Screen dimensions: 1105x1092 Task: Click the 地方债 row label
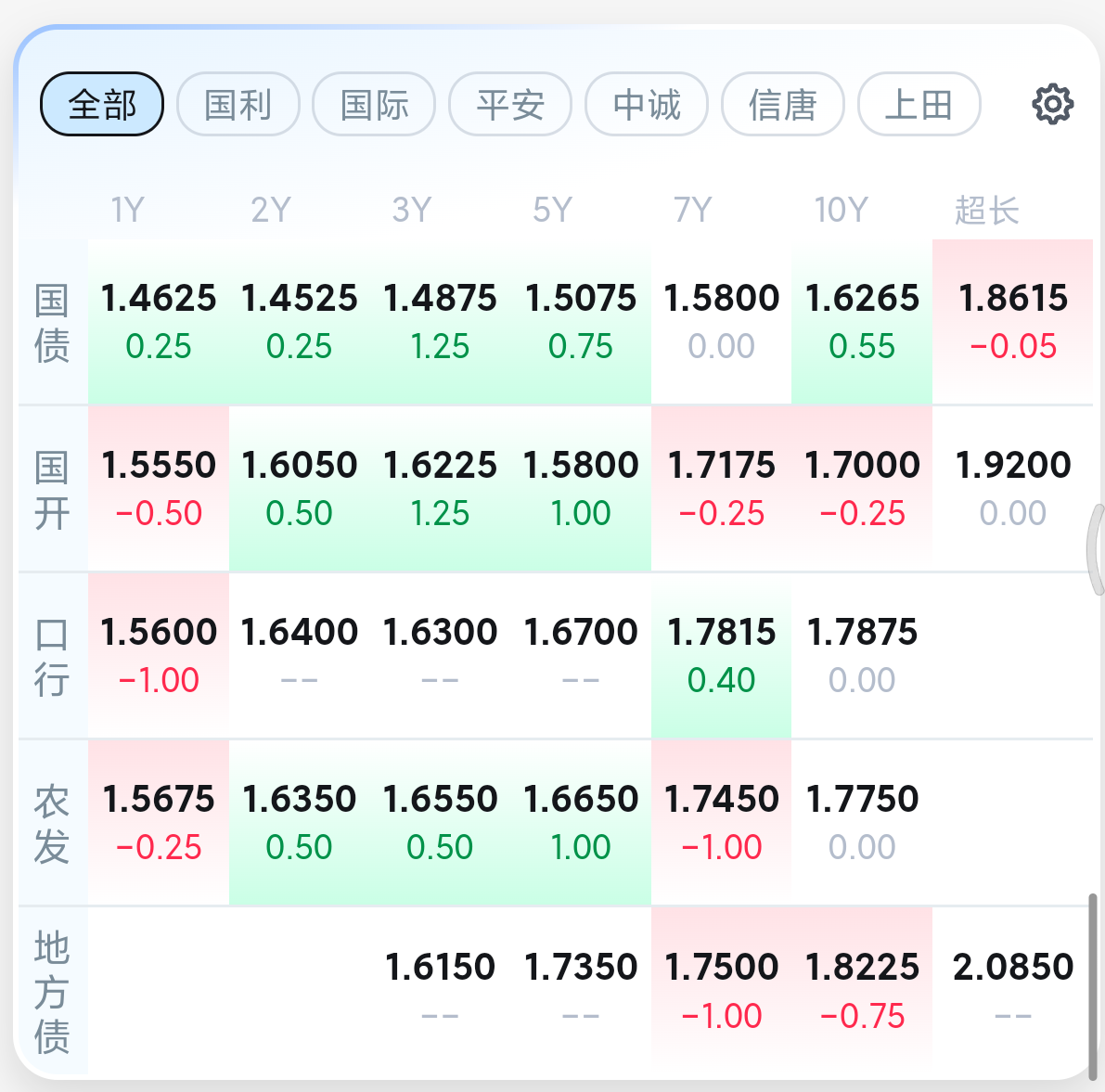tap(52, 992)
